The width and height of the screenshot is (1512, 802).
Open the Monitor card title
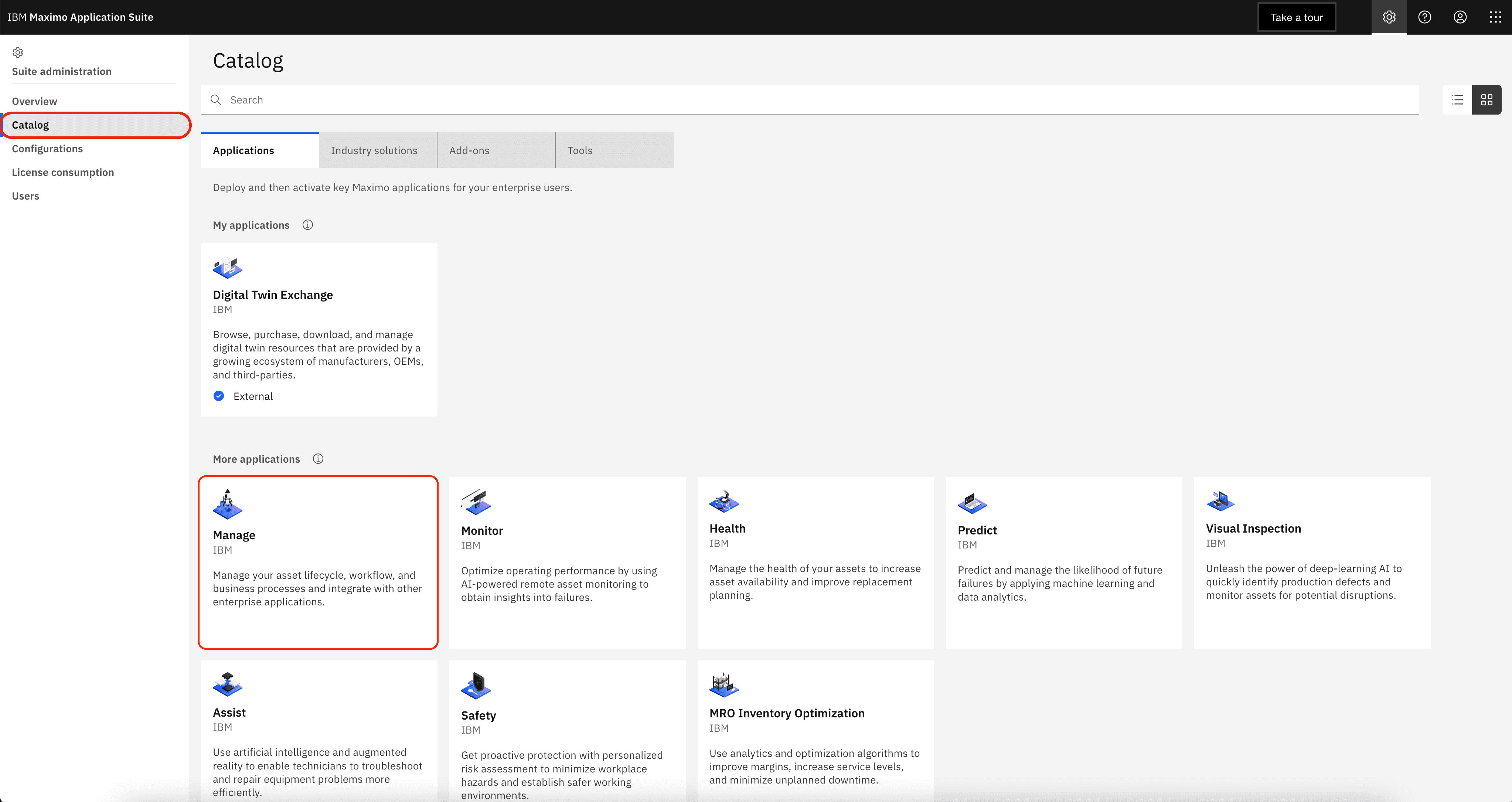point(482,530)
